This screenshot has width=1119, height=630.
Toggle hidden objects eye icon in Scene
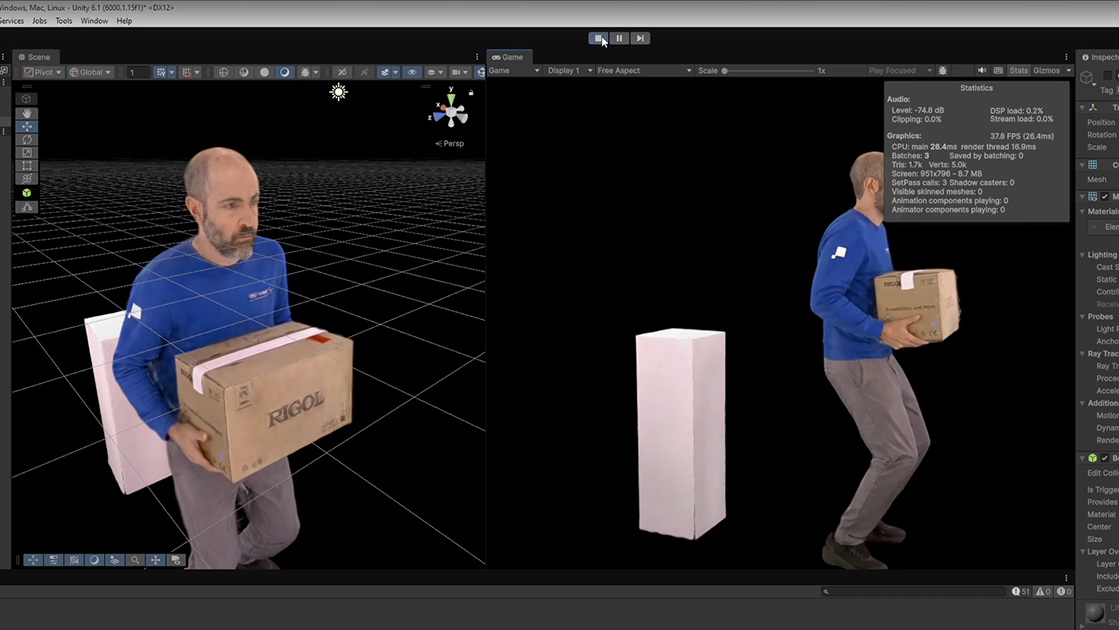[x=412, y=72]
